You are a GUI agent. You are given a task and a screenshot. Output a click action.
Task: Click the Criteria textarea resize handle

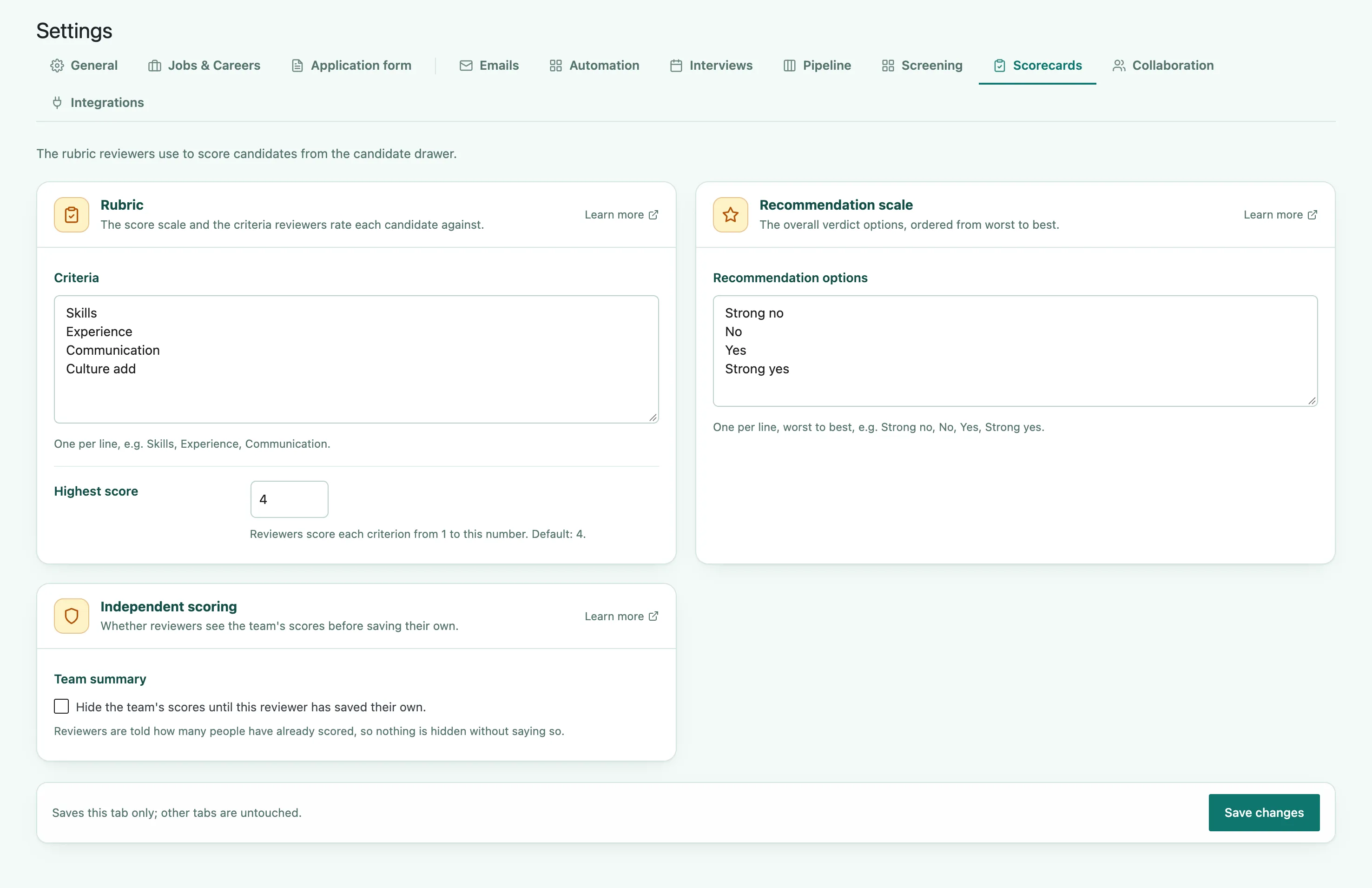coord(653,417)
